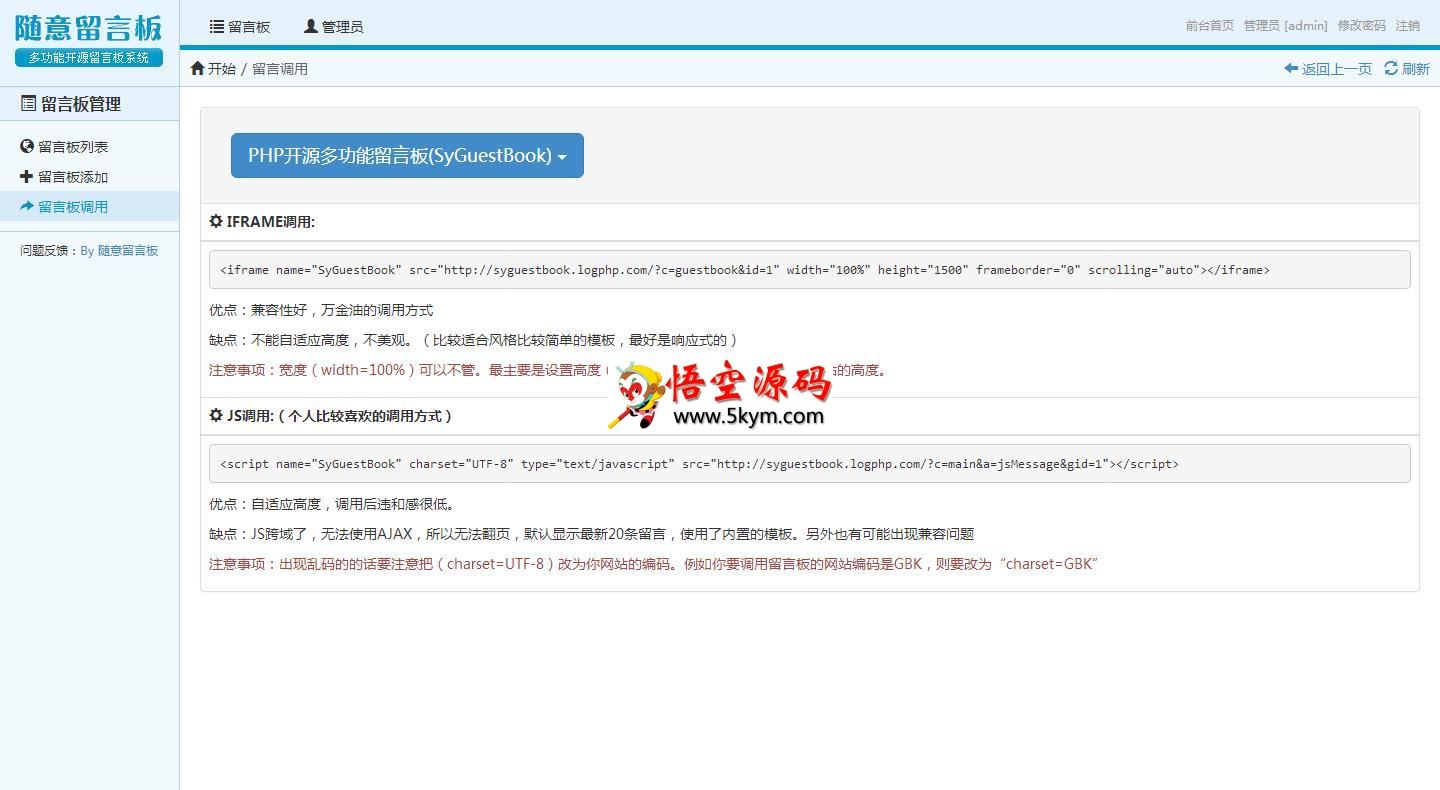Refresh the page with 刷新
The image size is (1440, 790).
1416,69
